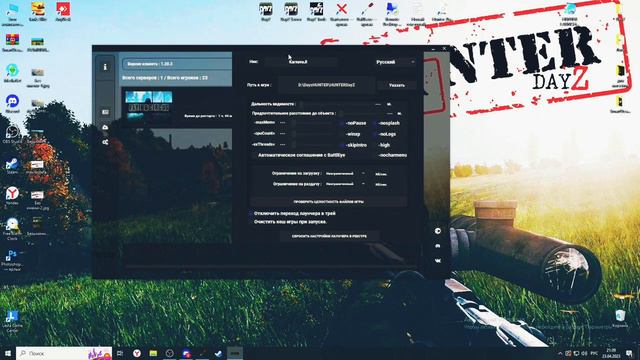Open the info section in launcher sidebar
The image size is (640, 360).
pos(105,67)
